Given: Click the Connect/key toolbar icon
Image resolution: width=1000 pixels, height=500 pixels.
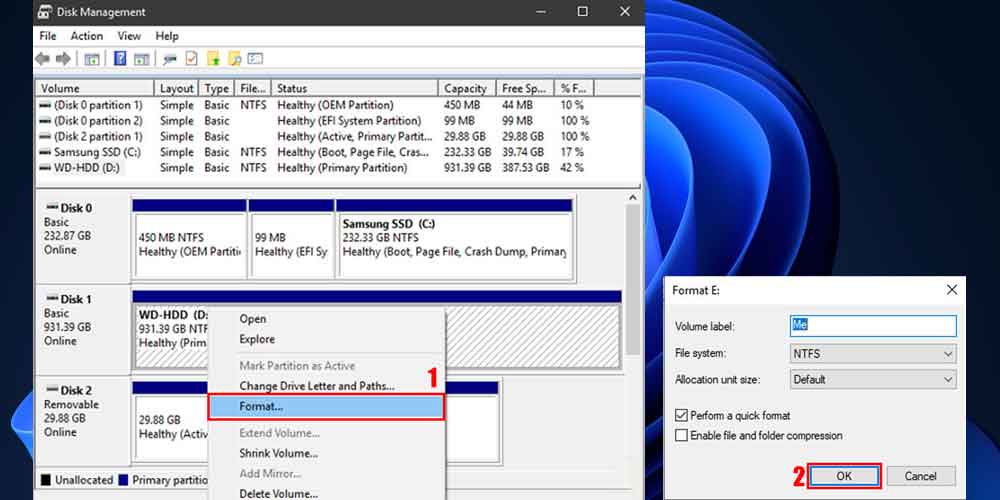Looking at the screenshot, I should point(169,59).
